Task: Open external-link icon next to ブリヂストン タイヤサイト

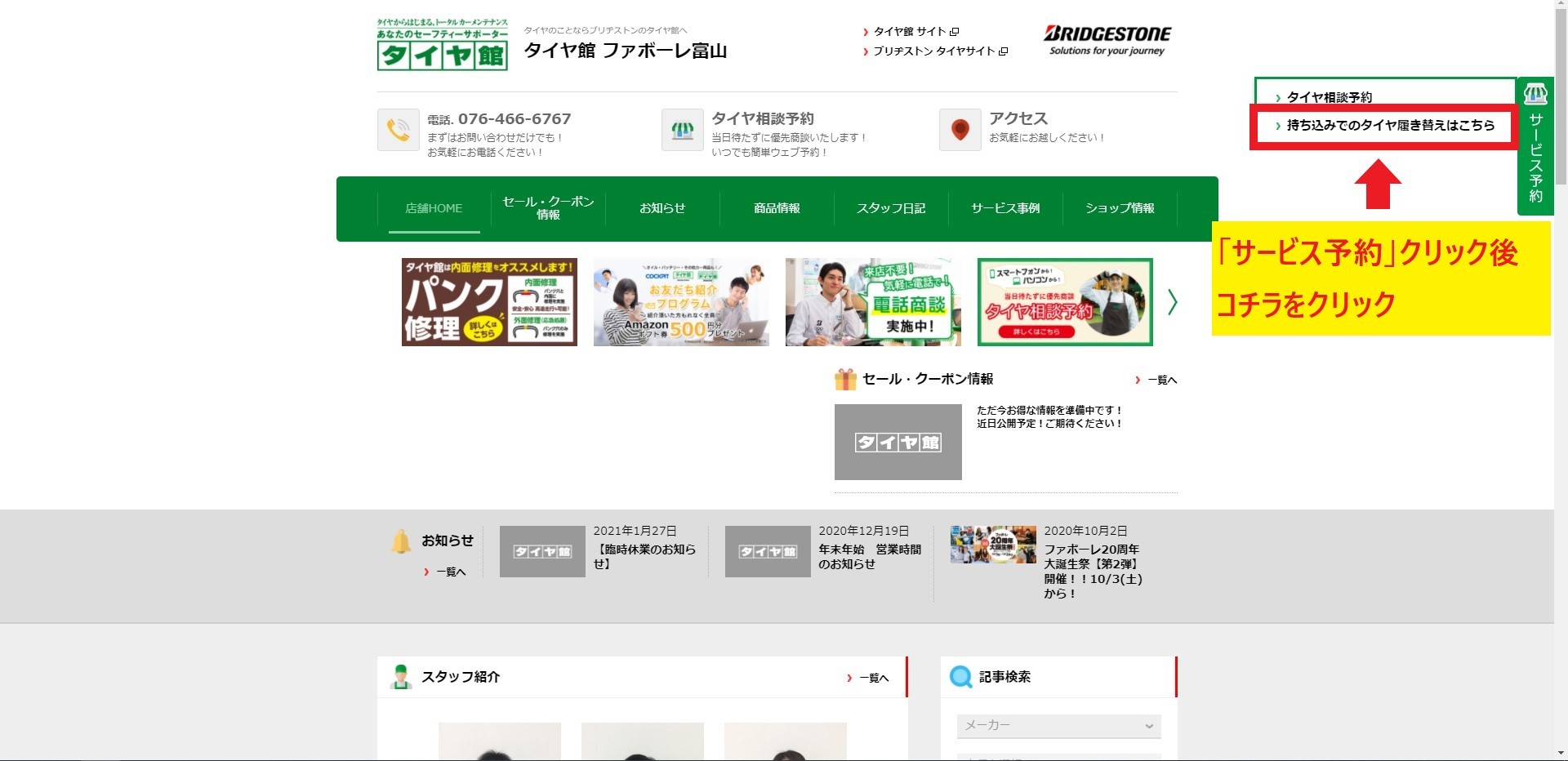Action: pyautogui.click(x=1004, y=51)
